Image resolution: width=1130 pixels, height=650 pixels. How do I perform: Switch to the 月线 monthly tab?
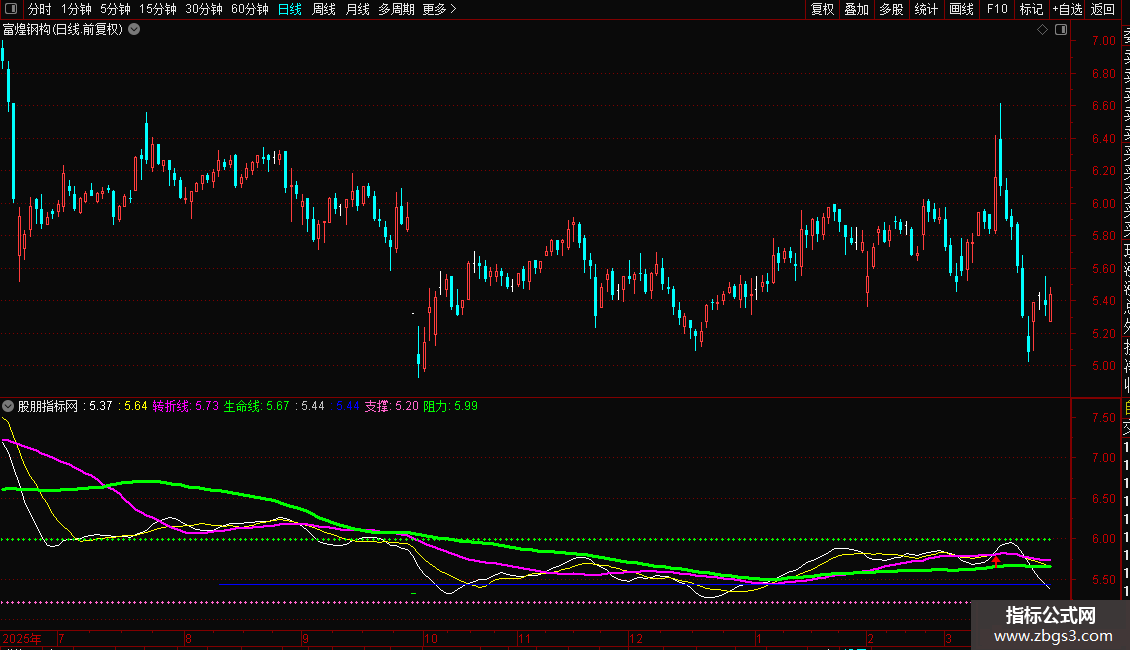358,9
